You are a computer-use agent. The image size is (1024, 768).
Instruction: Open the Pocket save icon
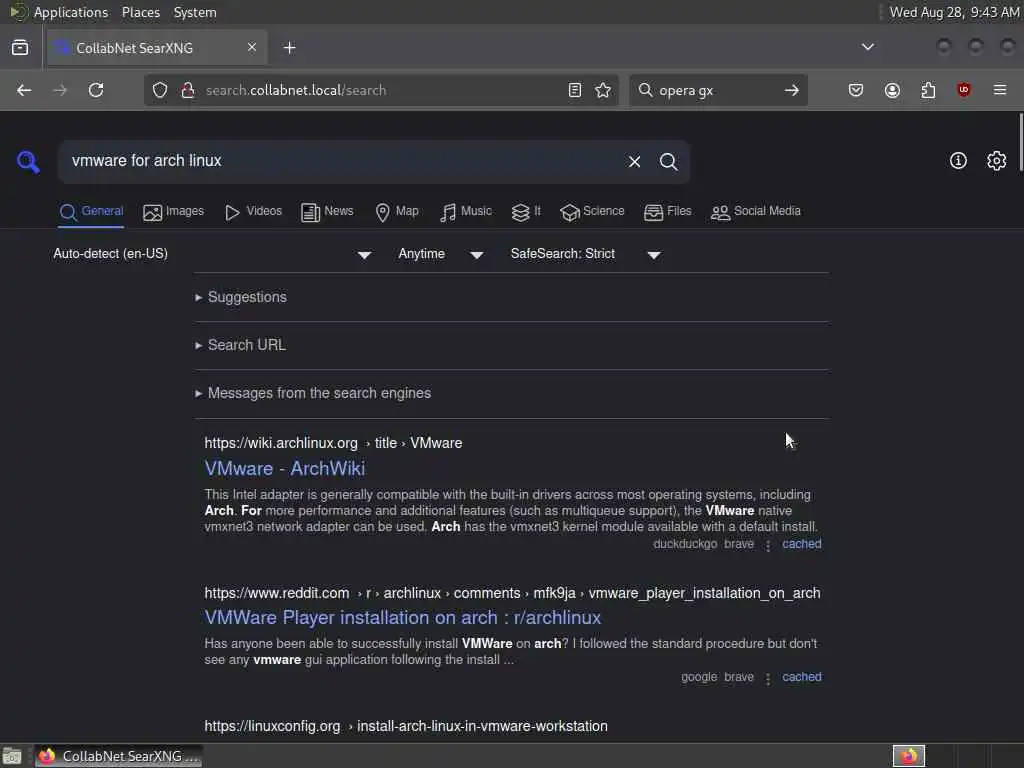pos(856,90)
